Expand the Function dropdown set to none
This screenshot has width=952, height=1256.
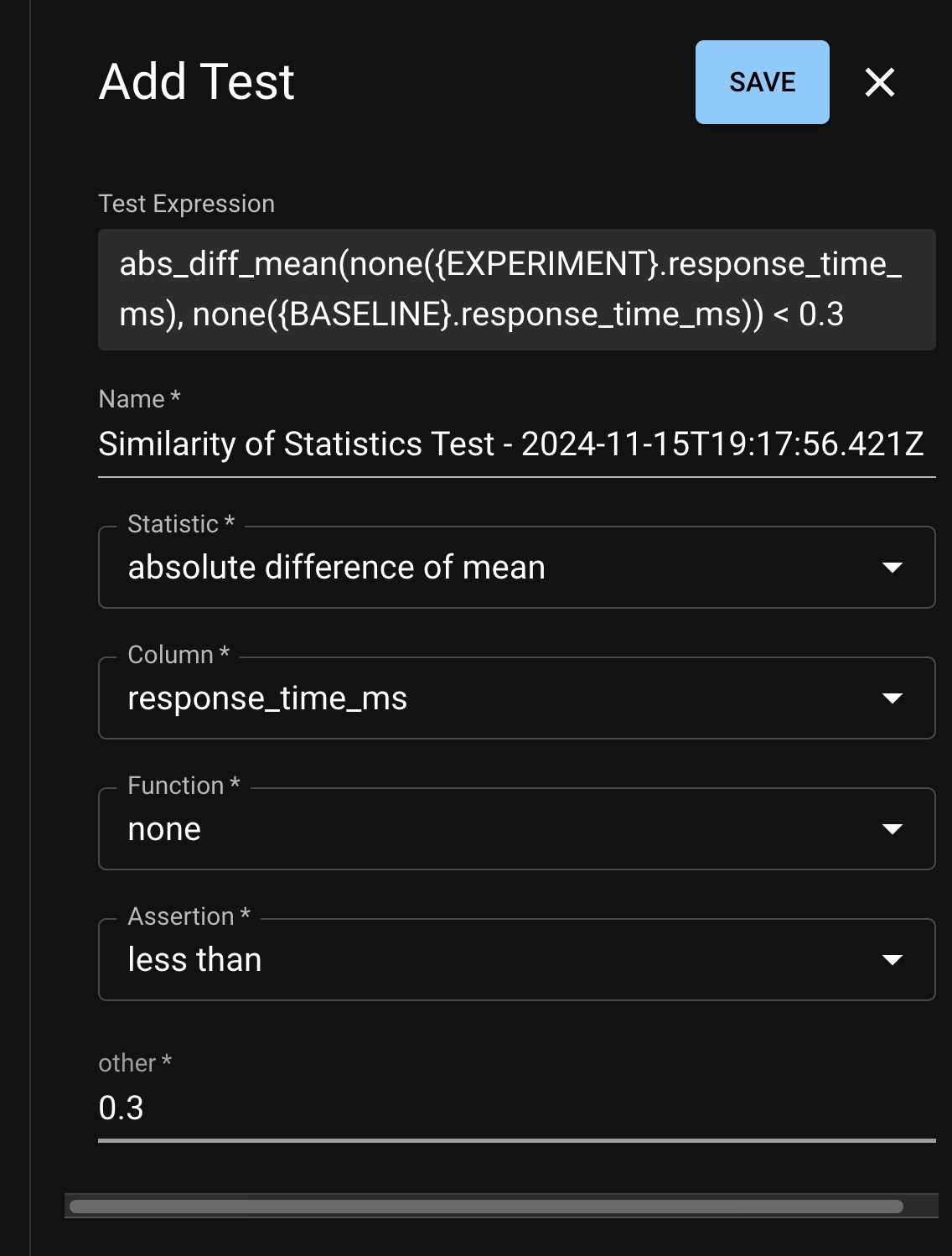(503, 829)
